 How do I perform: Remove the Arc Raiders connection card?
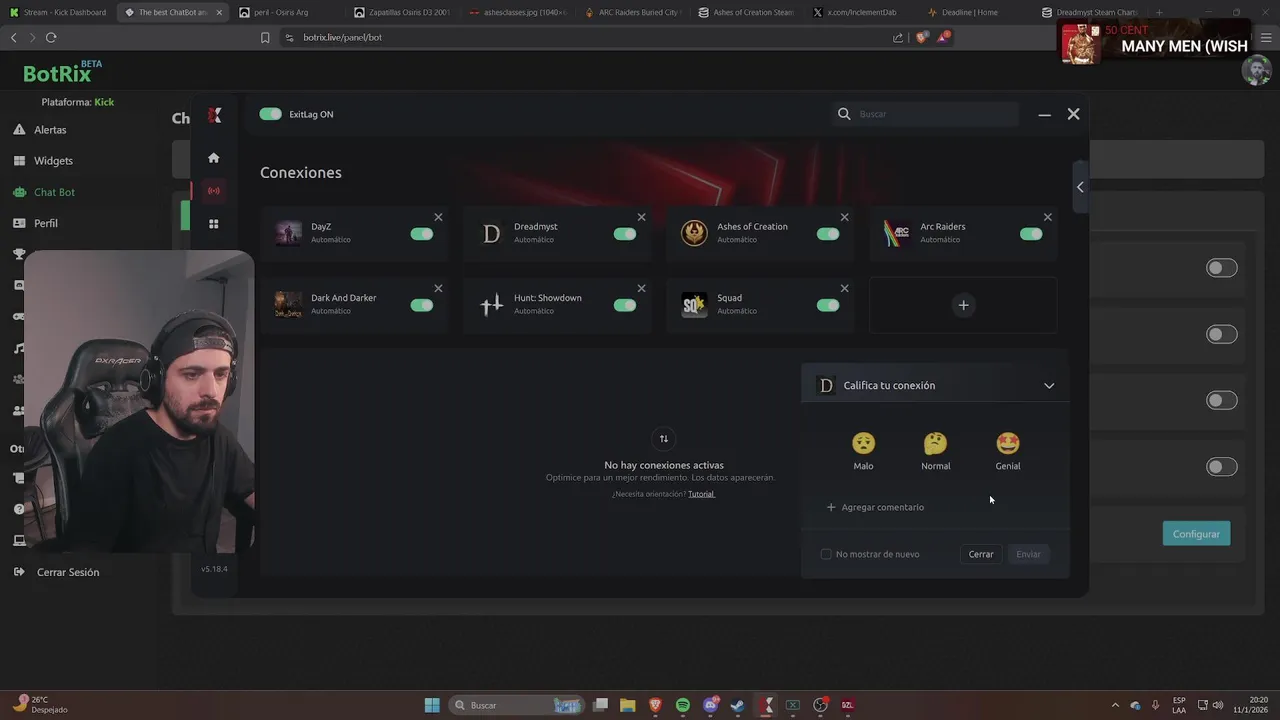pyautogui.click(x=1047, y=217)
